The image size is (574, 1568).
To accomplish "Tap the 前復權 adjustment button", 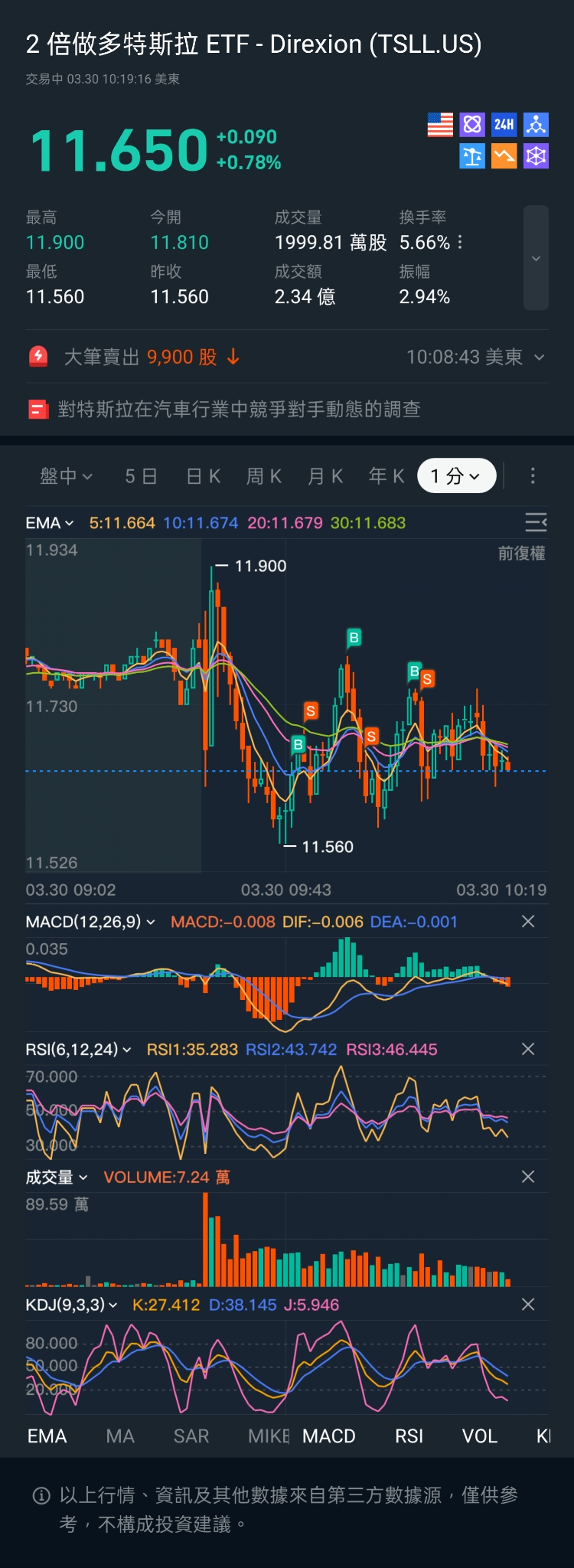I will (x=521, y=554).
